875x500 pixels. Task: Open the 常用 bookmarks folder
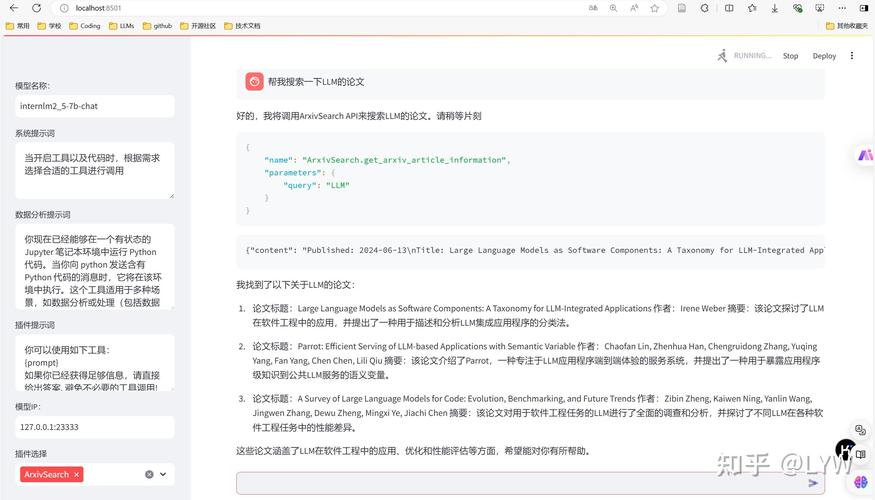pyautogui.click(x=17, y=26)
